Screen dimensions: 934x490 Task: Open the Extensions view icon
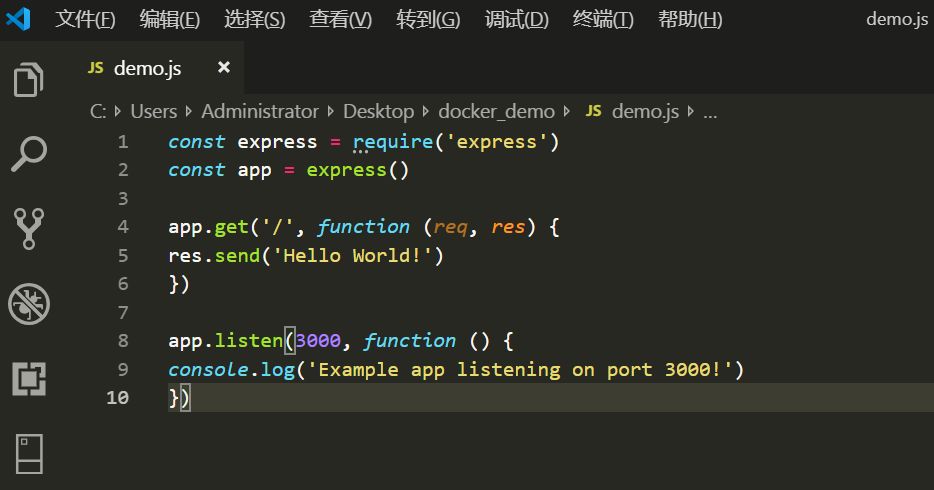point(29,379)
